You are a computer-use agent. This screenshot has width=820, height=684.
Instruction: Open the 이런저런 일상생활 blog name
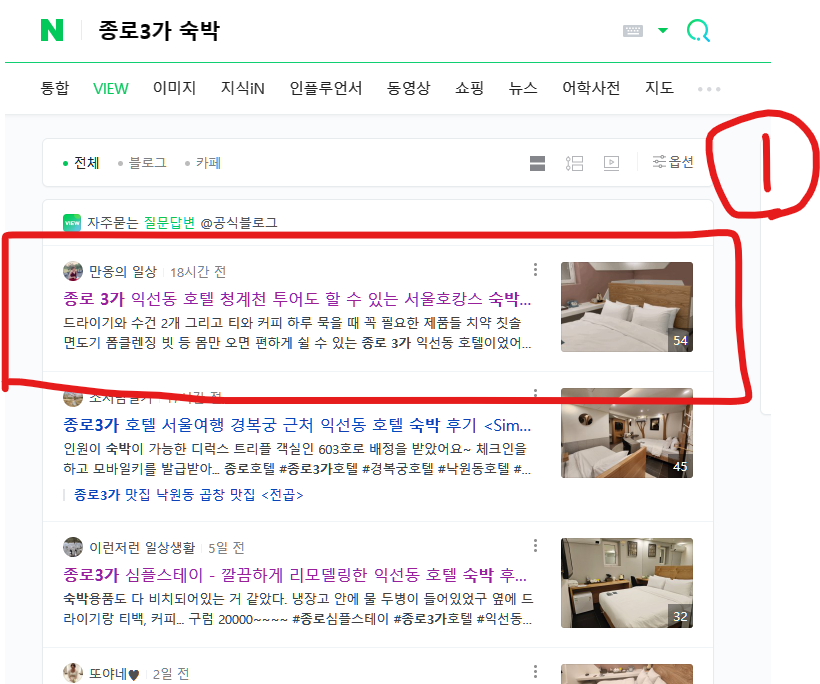[142, 548]
